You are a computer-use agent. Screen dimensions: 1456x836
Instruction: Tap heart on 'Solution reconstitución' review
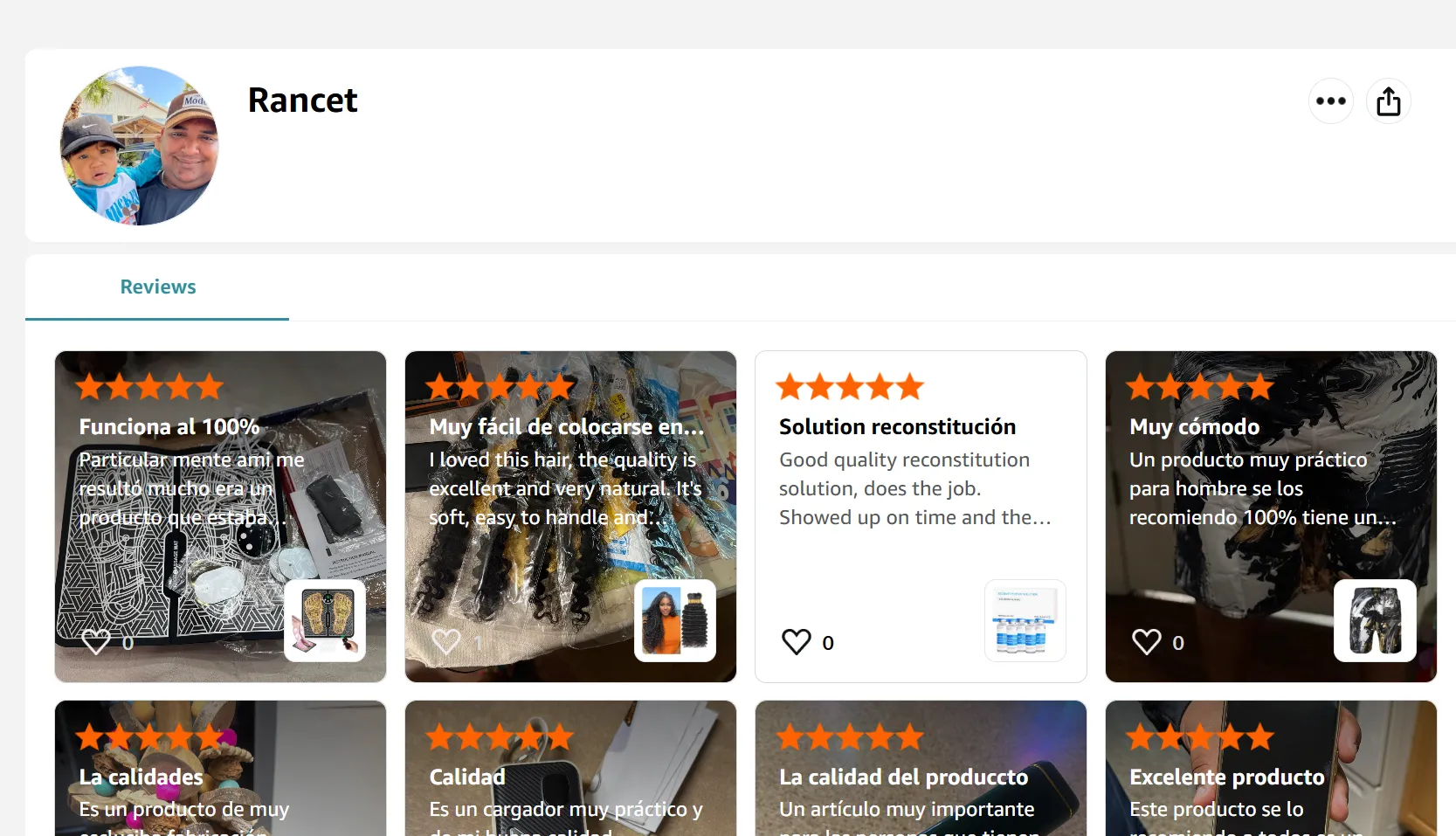point(797,642)
